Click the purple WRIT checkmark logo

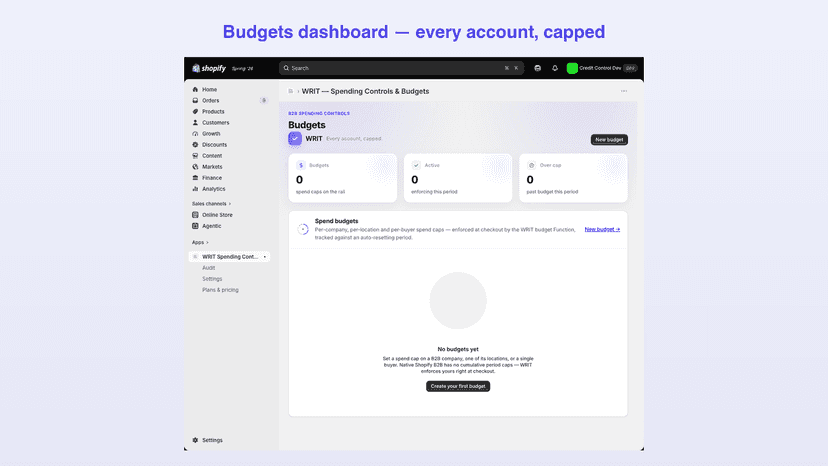[295, 138]
